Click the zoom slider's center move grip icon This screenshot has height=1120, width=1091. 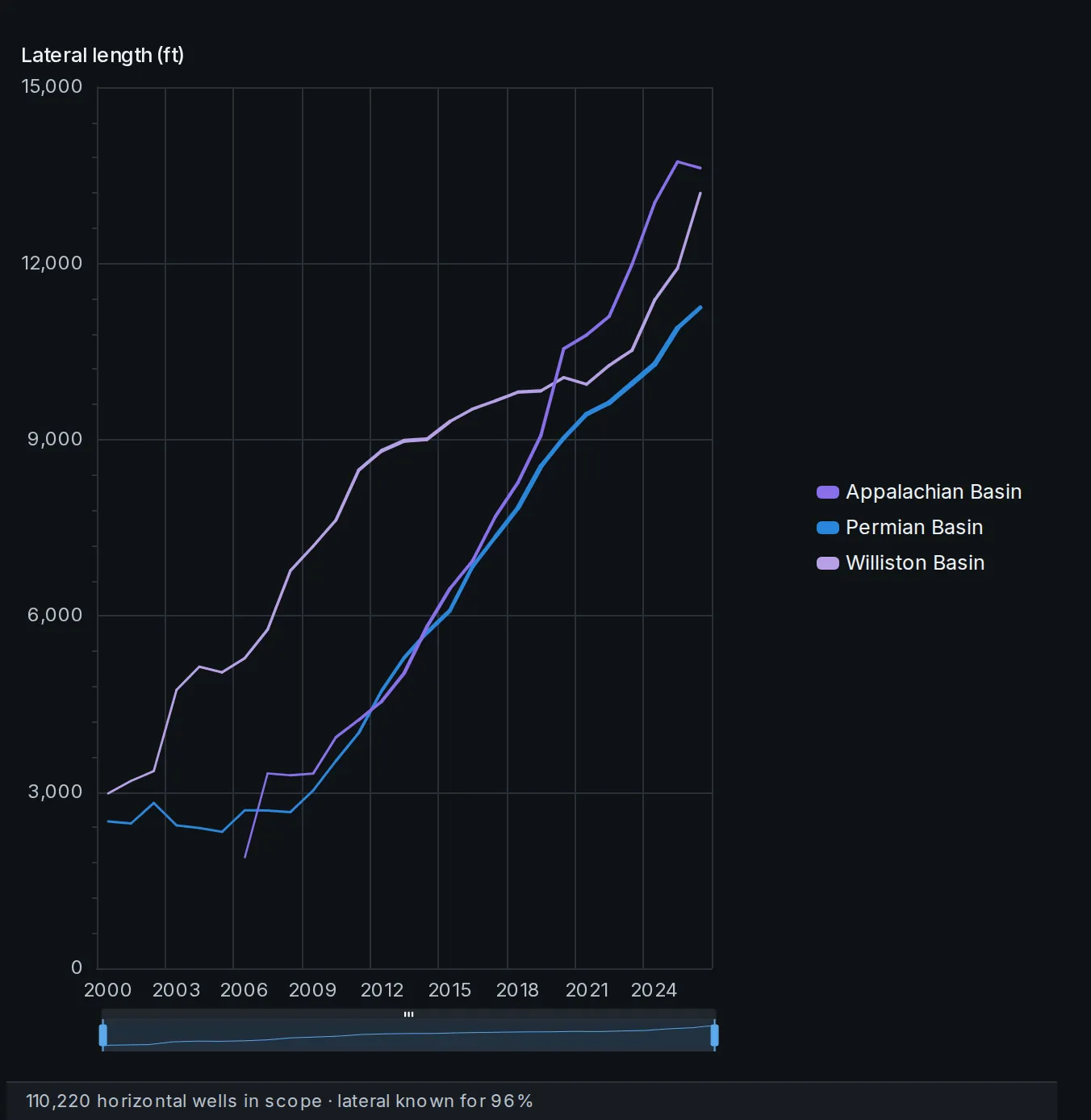click(x=409, y=1014)
